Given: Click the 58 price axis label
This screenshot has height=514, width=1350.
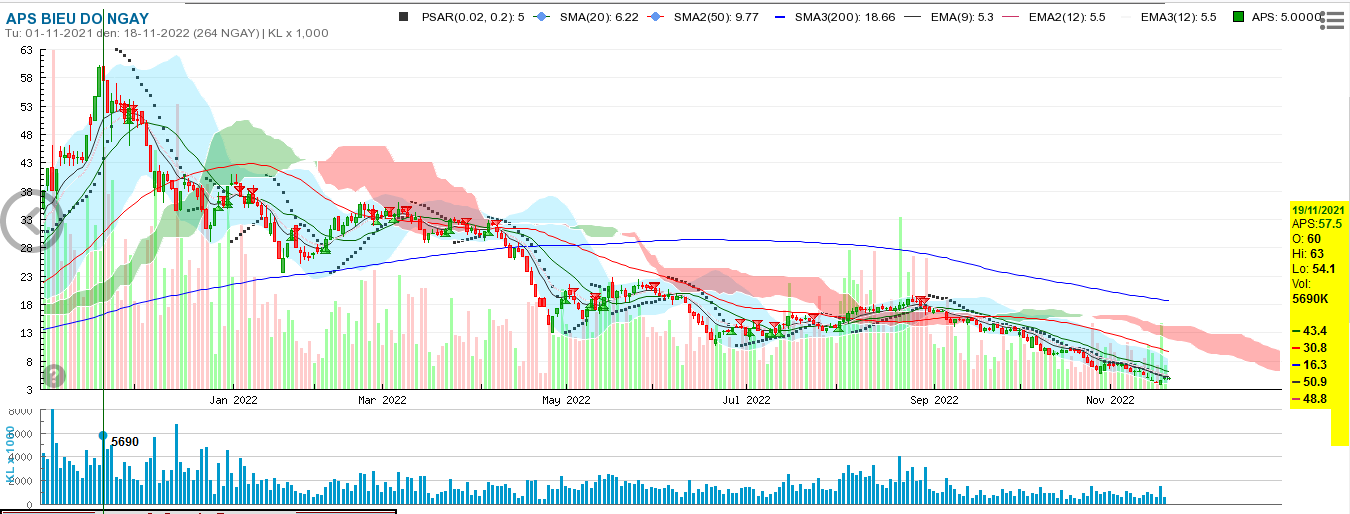Looking at the screenshot, I should click(x=25, y=78).
